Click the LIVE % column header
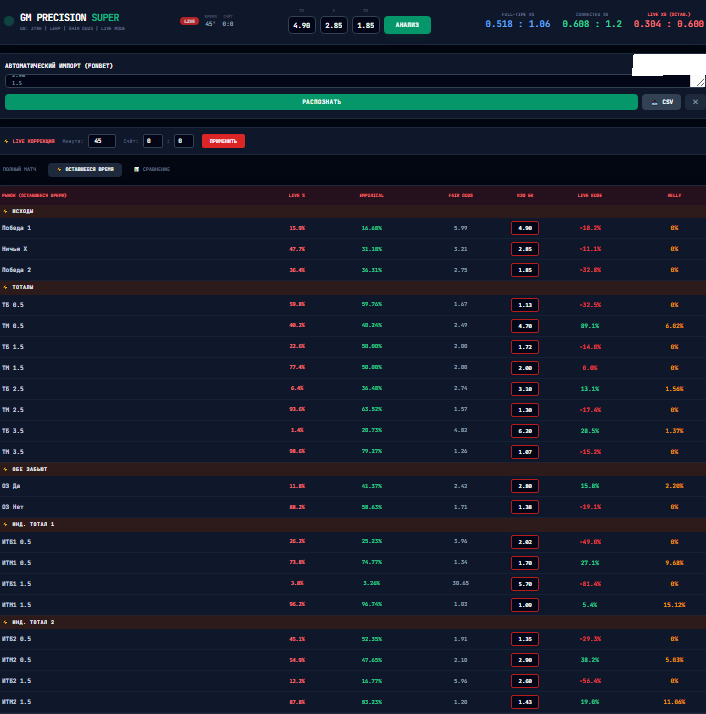The width and height of the screenshot is (706, 714). point(297,195)
